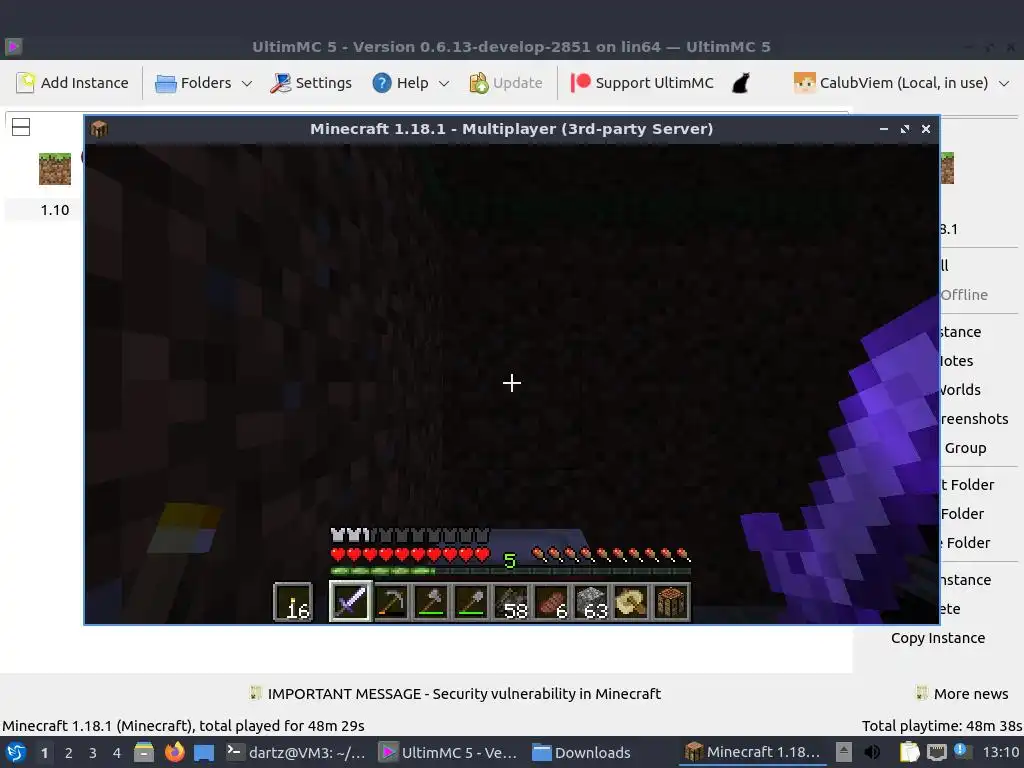Select the shovel hotbar slot
The height and width of the screenshot is (768, 1024).
(471, 601)
